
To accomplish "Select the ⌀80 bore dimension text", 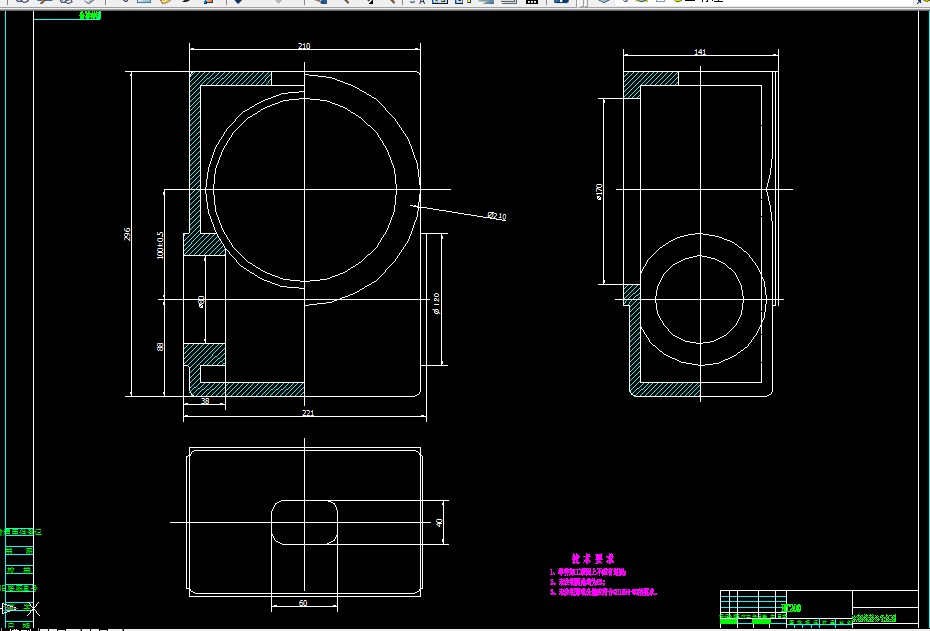I will [201, 302].
